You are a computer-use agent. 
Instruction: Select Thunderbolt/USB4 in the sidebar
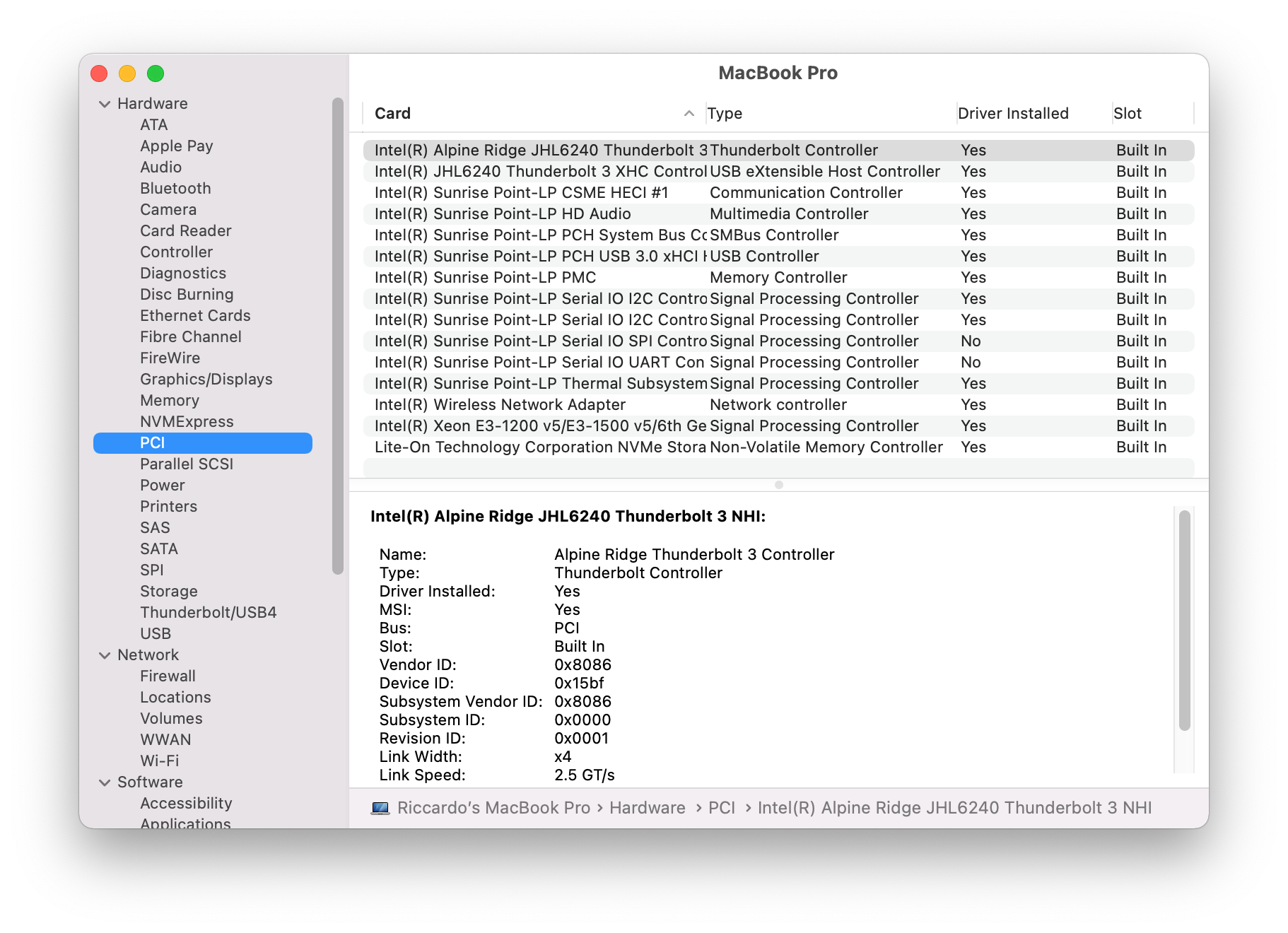209,613
